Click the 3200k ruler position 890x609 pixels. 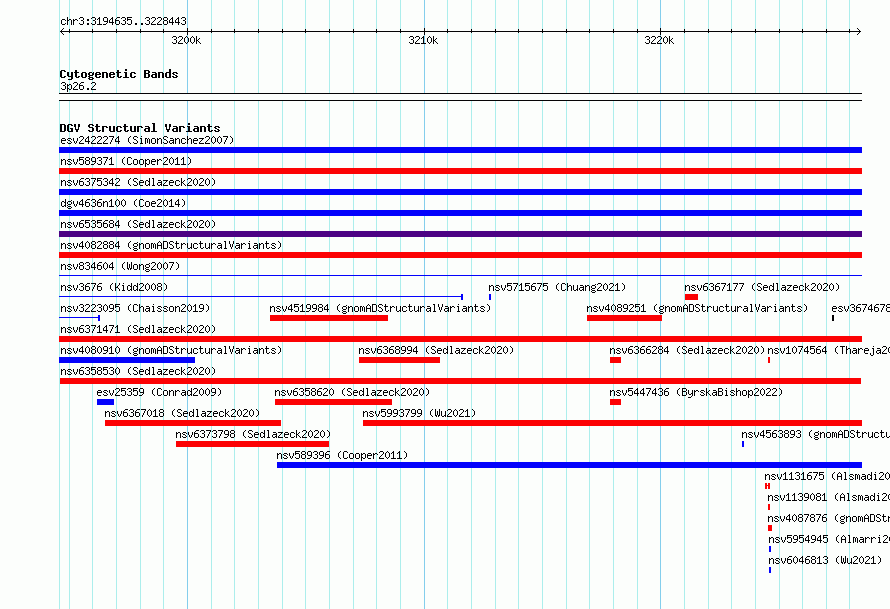(186, 40)
